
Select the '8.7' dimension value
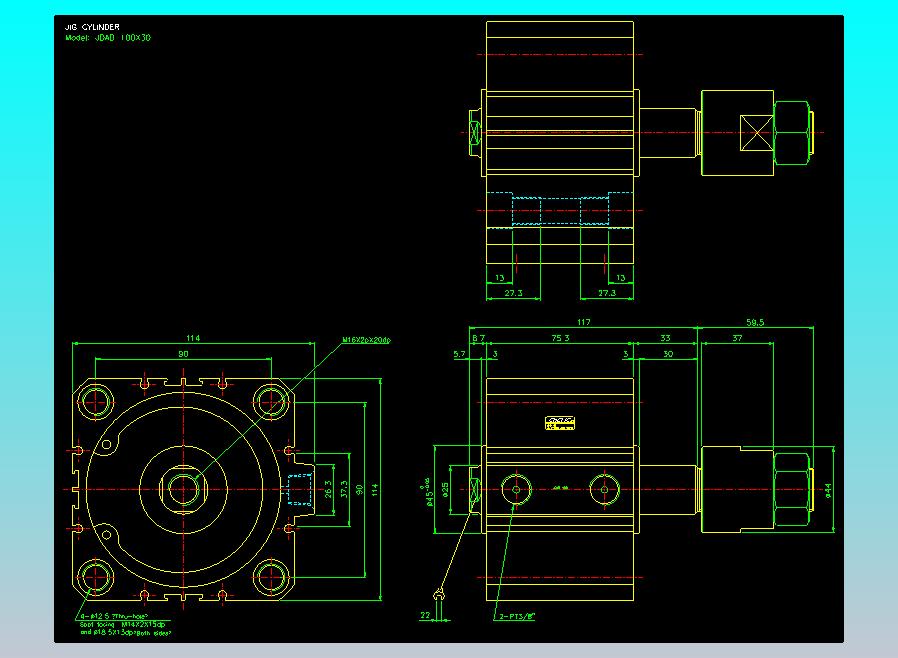(x=478, y=338)
